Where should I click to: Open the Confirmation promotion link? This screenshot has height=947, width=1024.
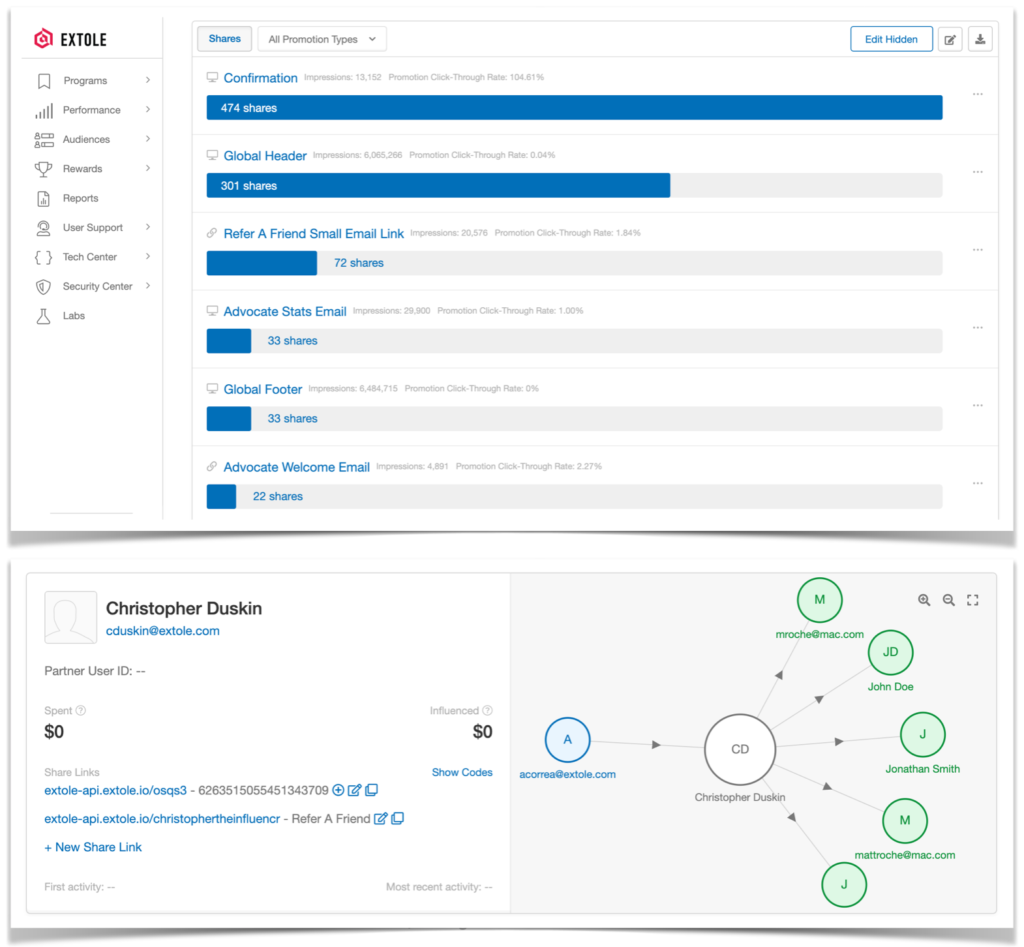(x=261, y=78)
